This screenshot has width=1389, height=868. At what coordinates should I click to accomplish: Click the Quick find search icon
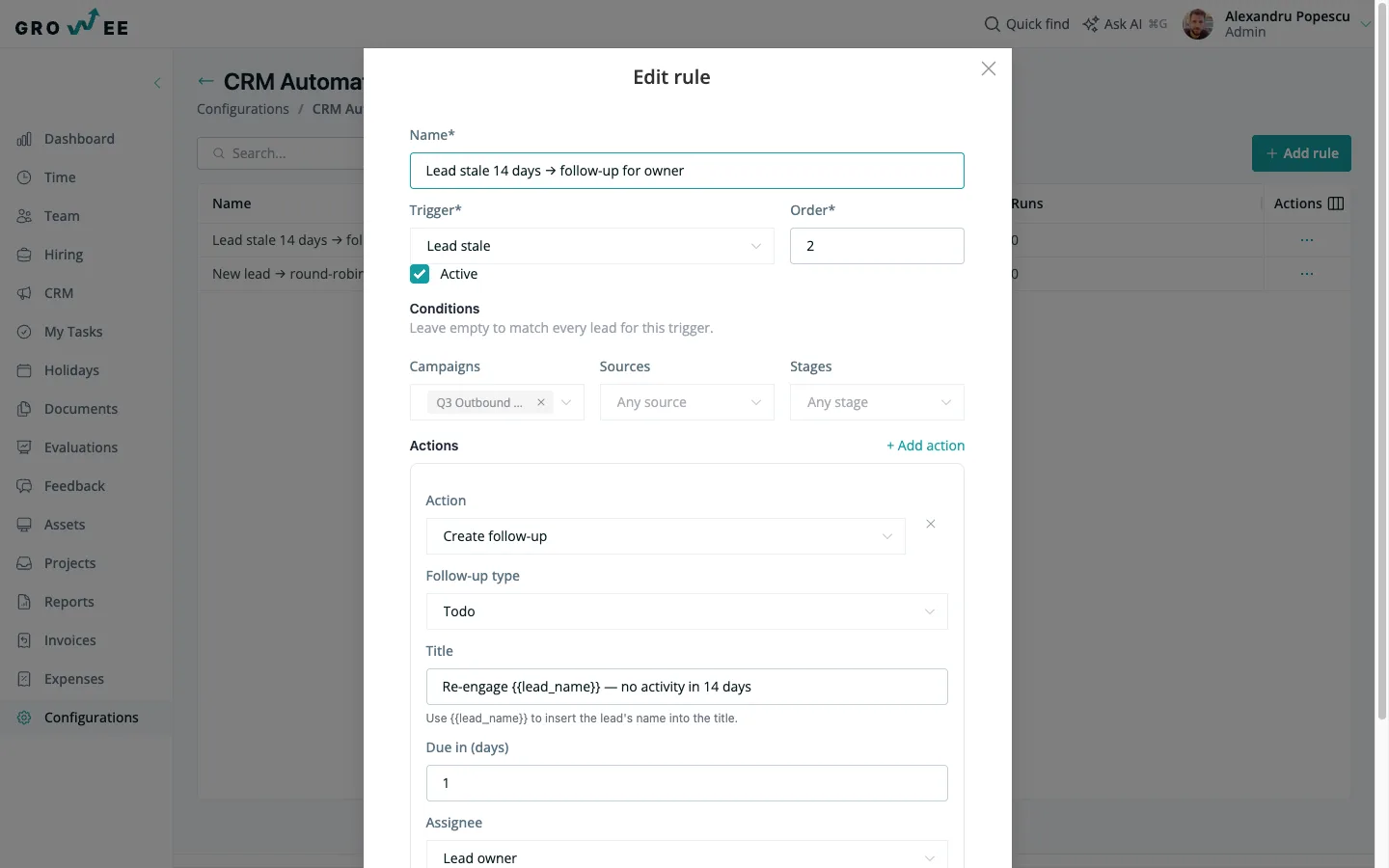(x=992, y=24)
